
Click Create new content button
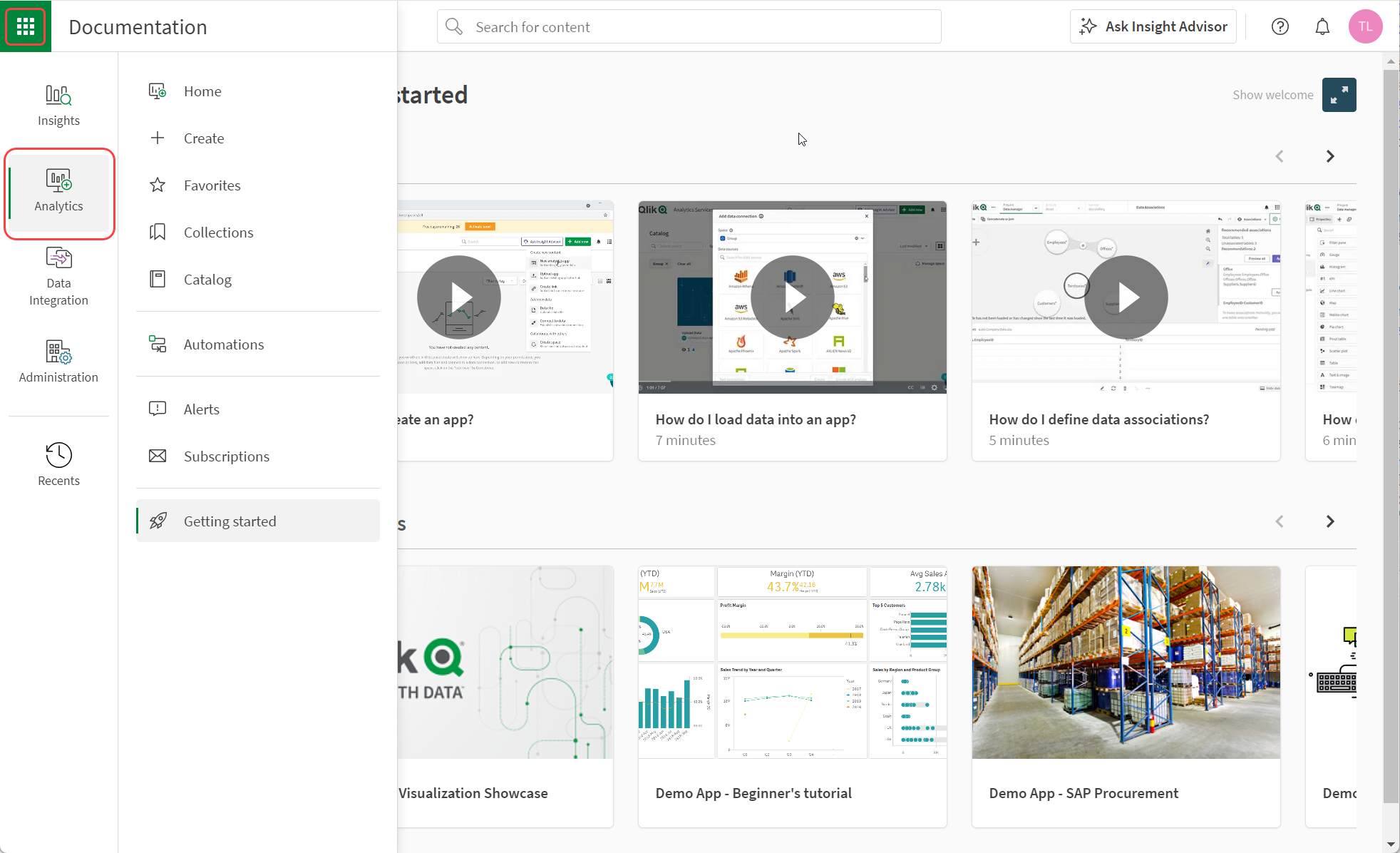click(204, 138)
